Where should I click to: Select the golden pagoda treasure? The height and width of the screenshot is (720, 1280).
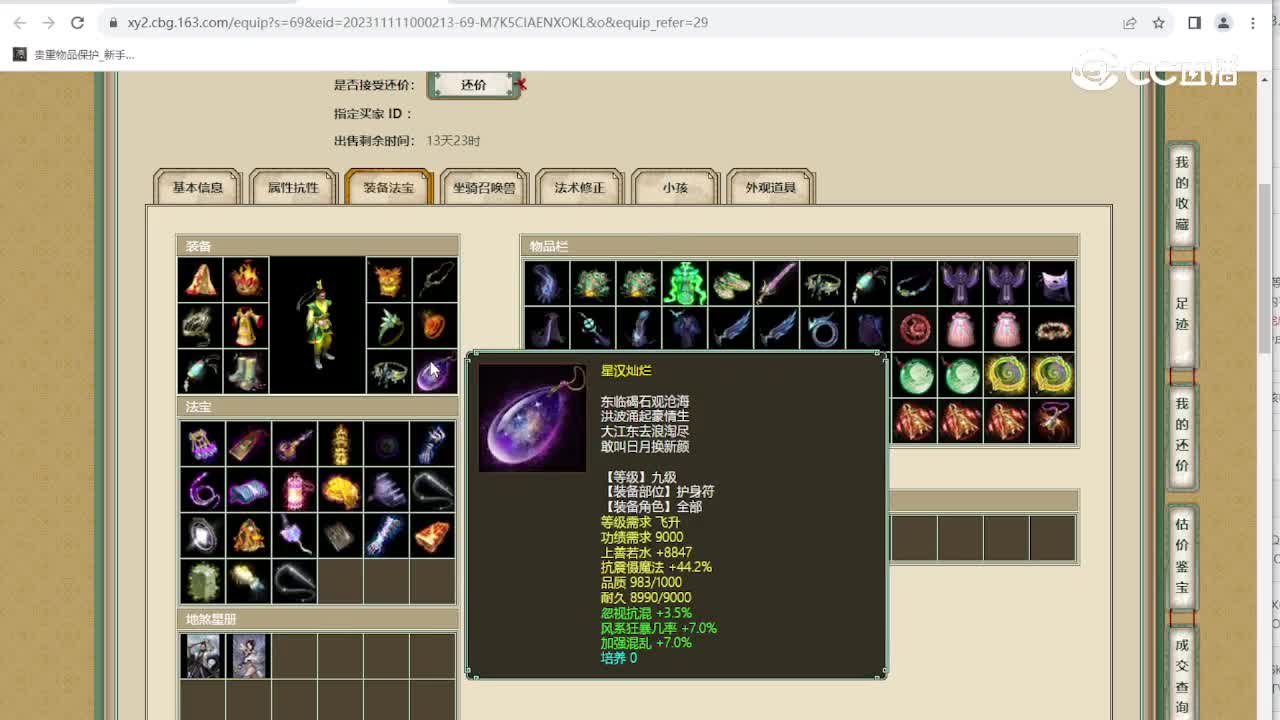coord(340,443)
